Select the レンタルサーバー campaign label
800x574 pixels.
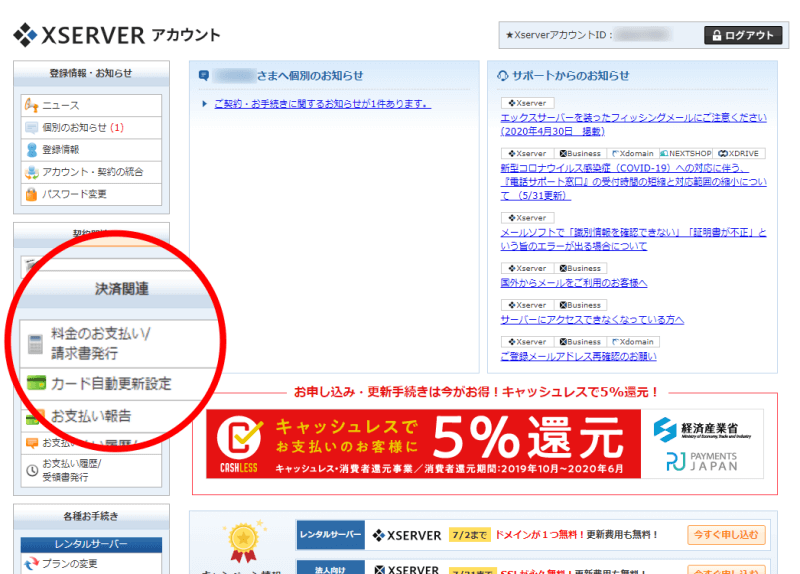tap(330, 535)
